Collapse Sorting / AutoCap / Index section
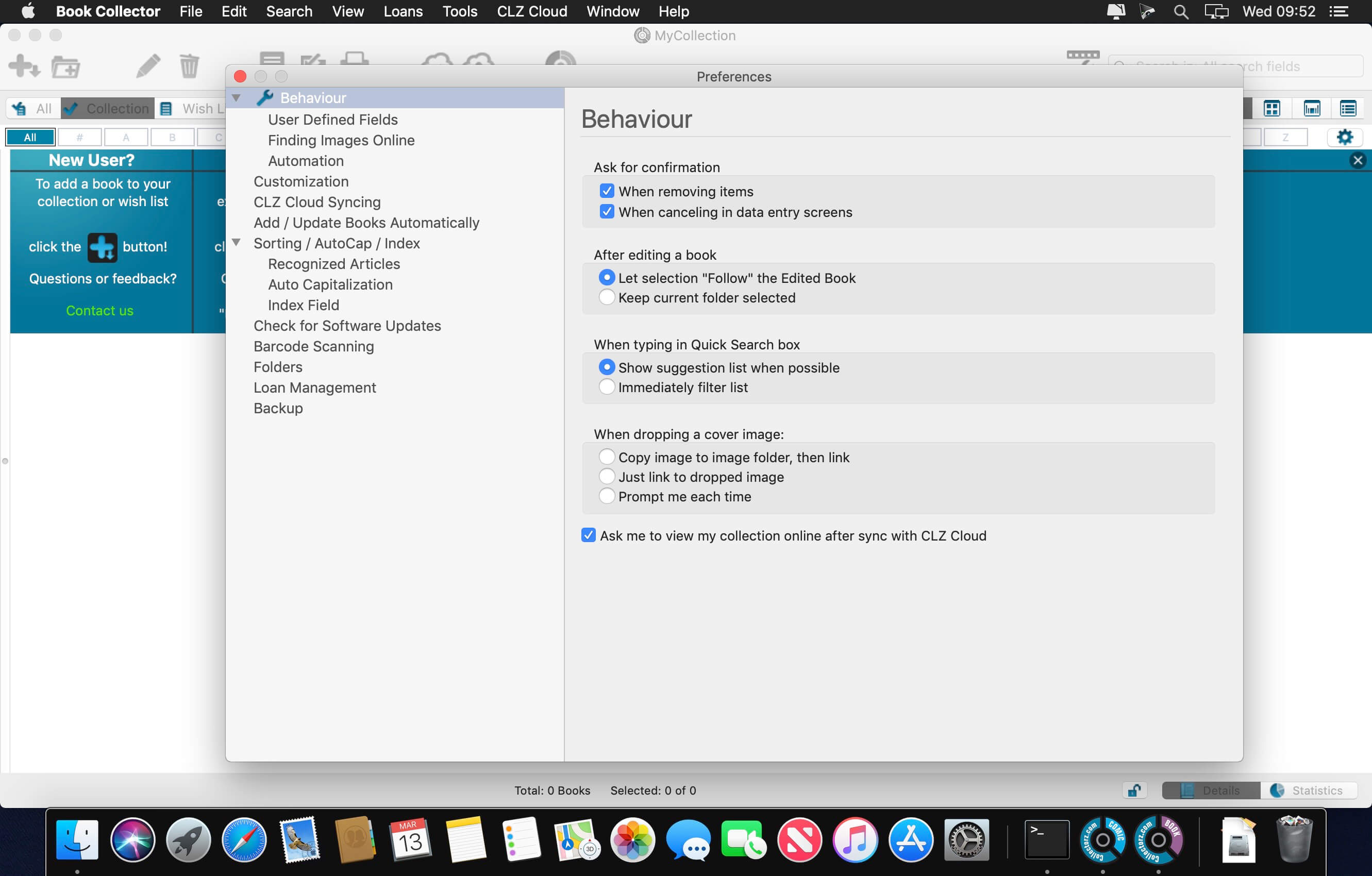Image resolution: width=1372 pixels, height=876 pixels. click(236, 243)
